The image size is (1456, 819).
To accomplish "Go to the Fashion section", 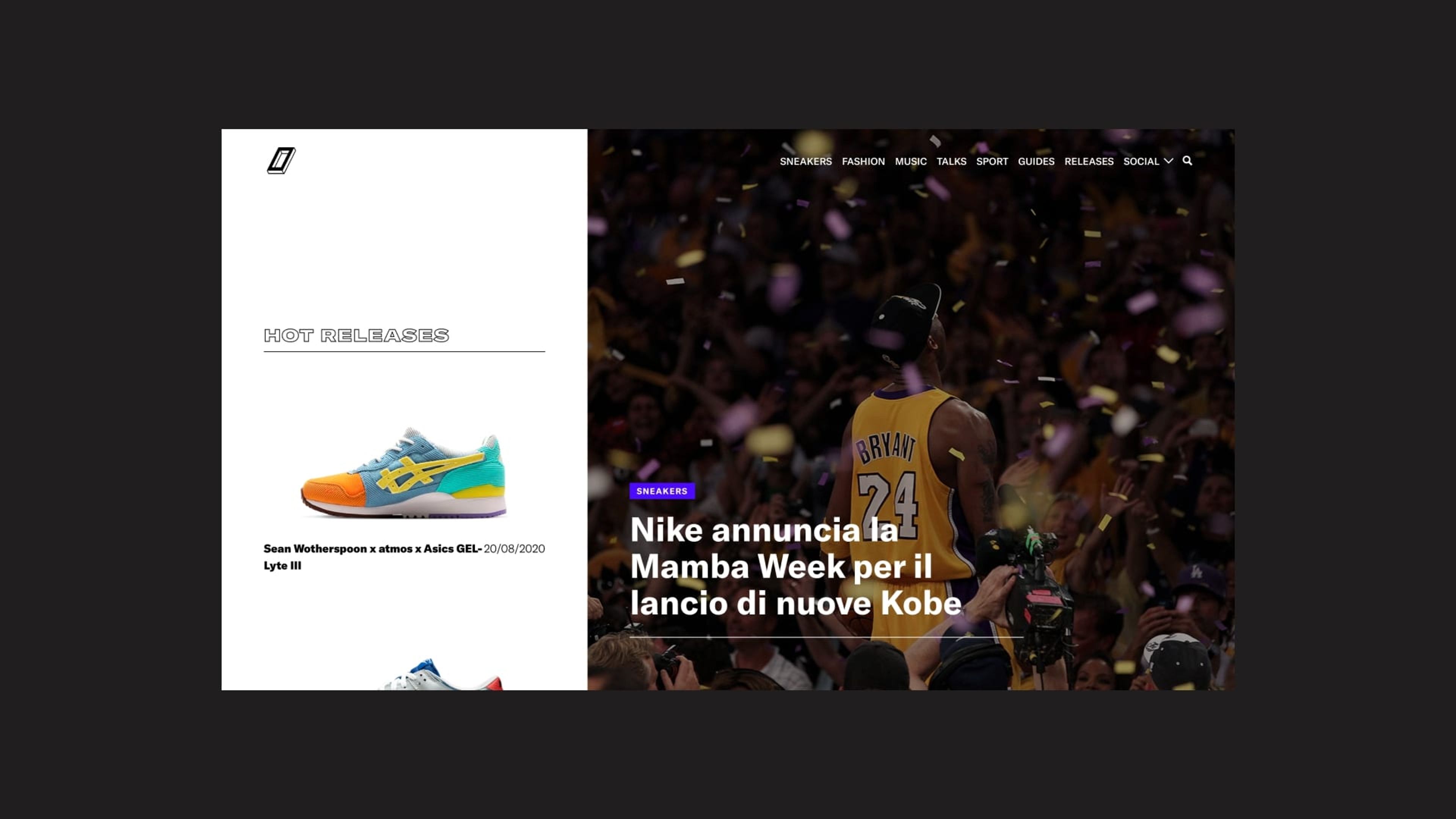I will (863, 162).
